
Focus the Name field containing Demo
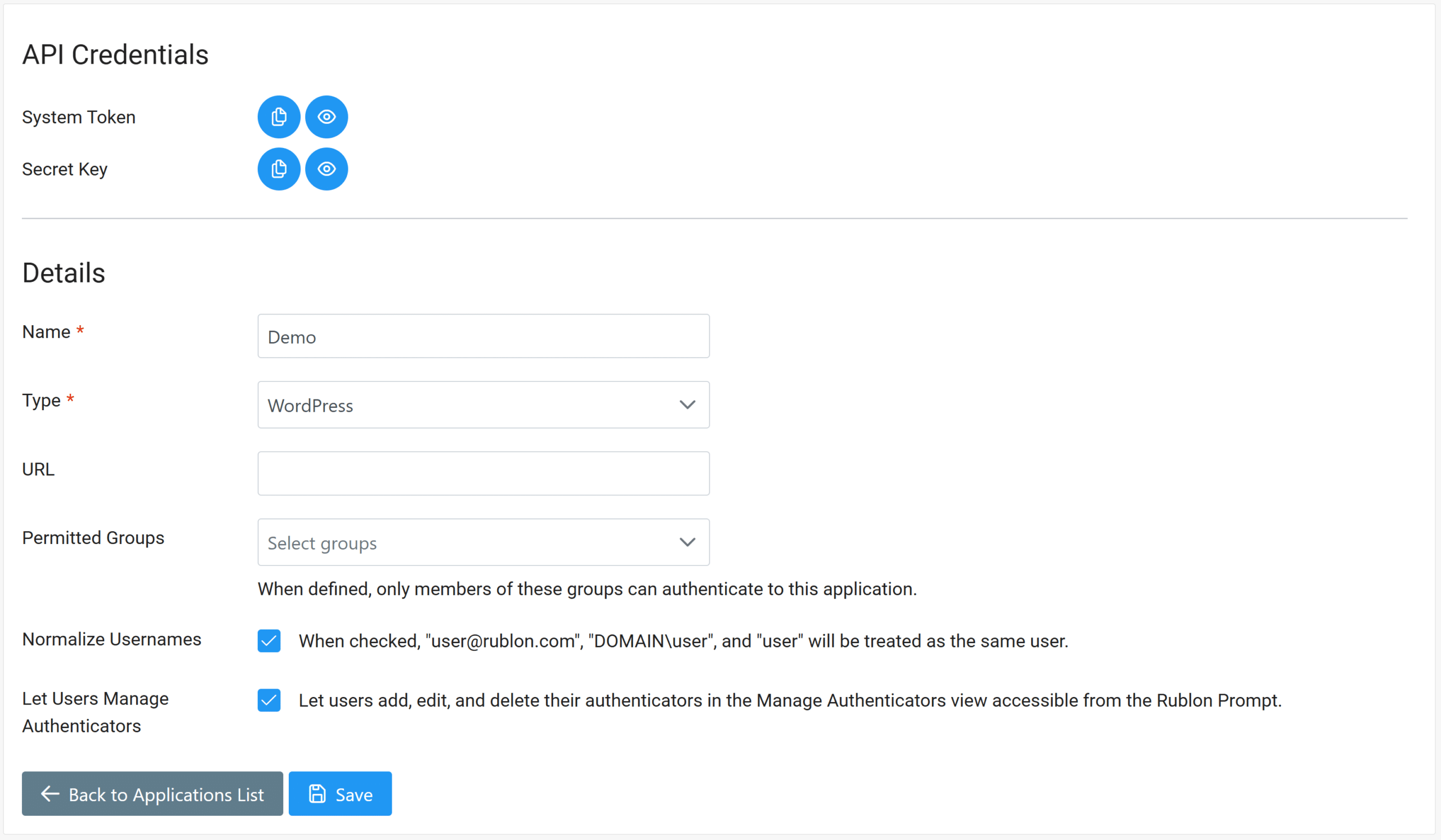[483, 336]
